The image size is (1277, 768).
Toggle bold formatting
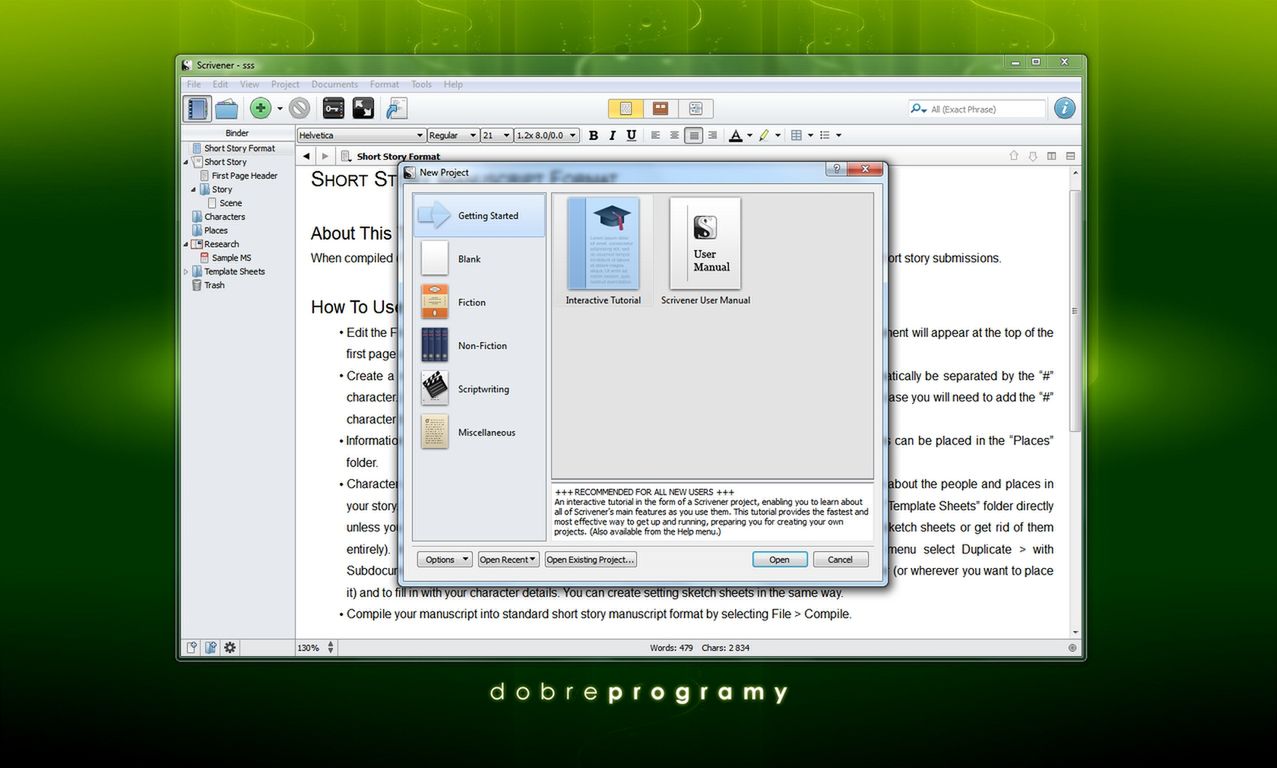(x=593, y=135)
